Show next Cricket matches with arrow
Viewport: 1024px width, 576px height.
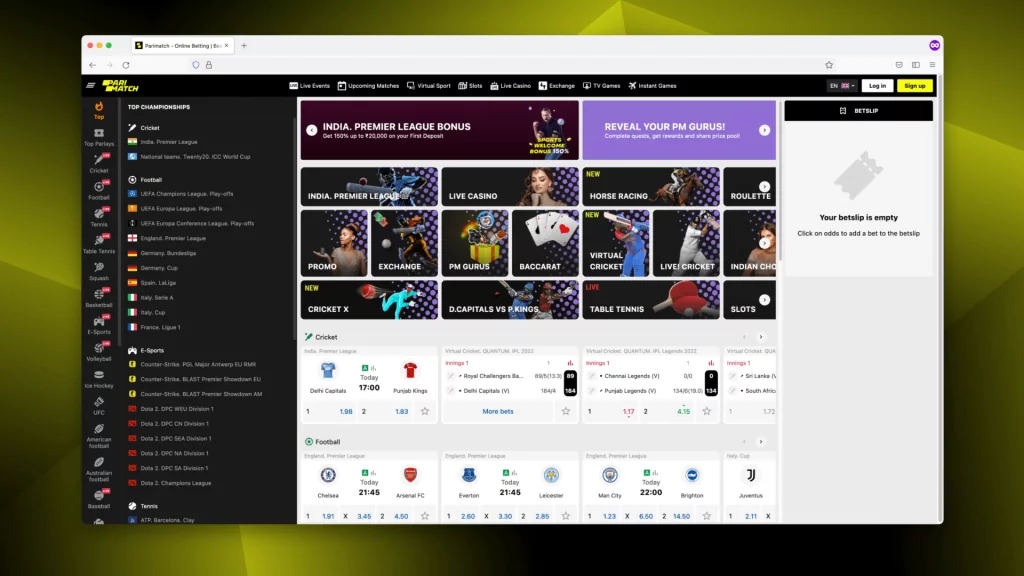click(761, 337)
